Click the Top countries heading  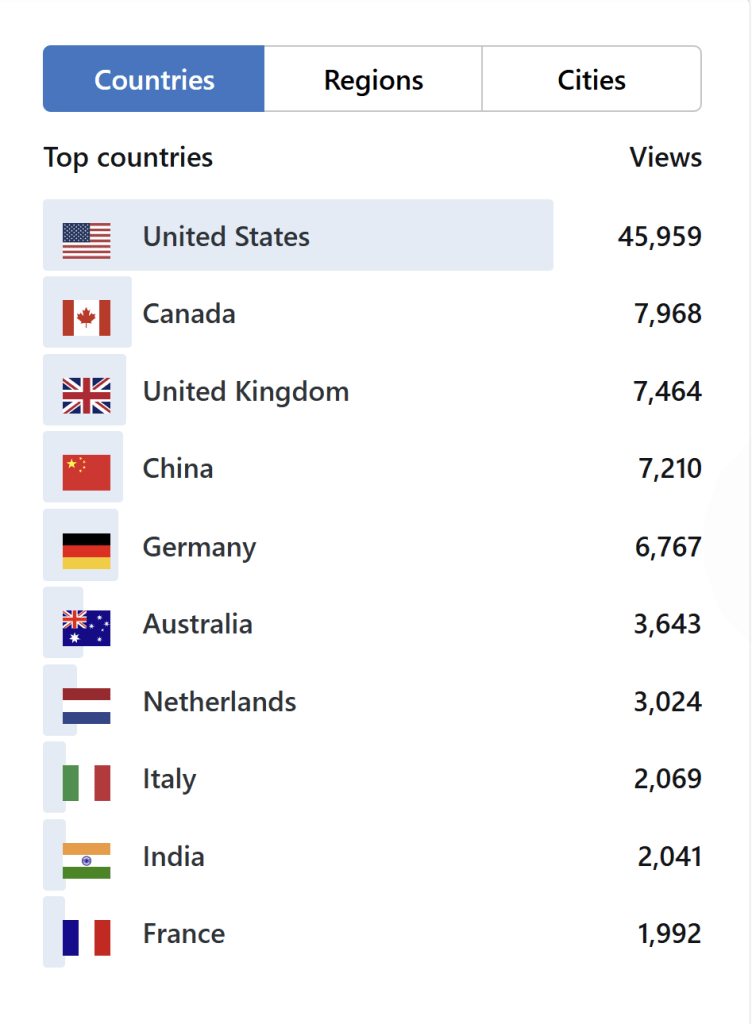coord(128,157)
